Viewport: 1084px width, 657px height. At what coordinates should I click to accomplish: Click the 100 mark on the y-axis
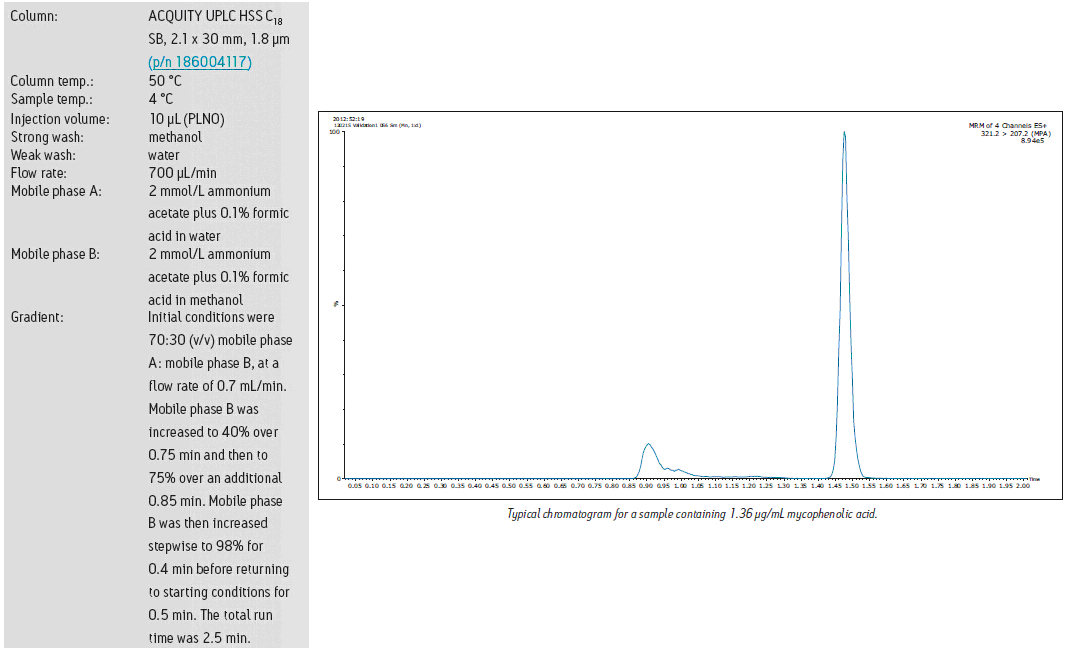[335, 132]
